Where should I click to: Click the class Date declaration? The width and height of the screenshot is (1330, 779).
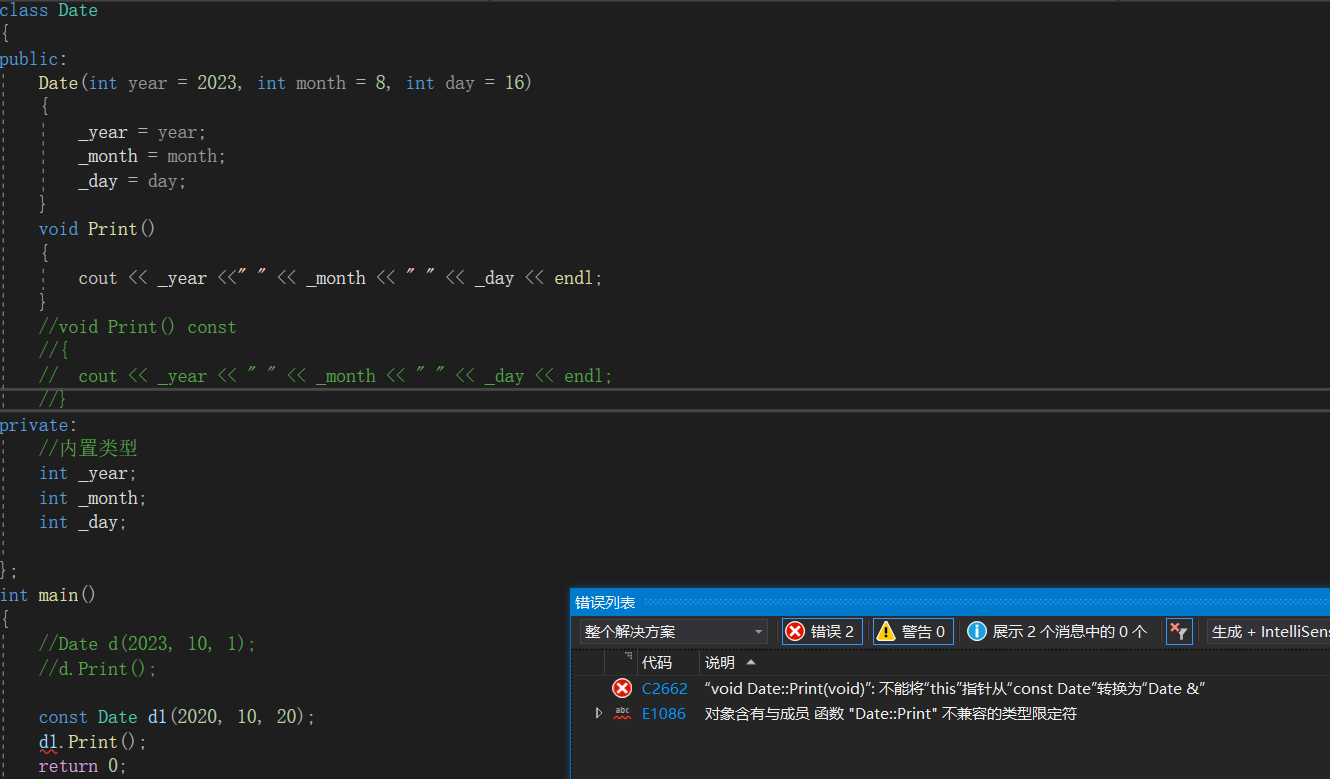(x=49, y=10)
